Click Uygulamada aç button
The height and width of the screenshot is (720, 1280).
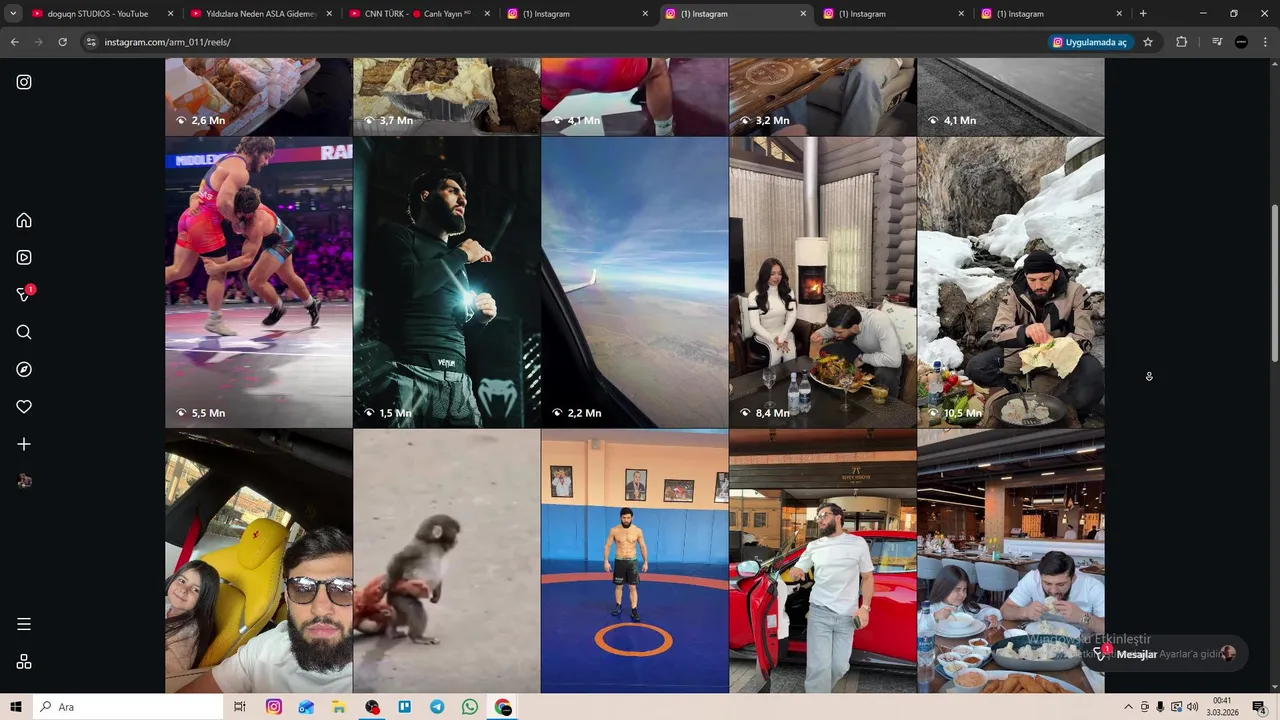[1090, 42]
